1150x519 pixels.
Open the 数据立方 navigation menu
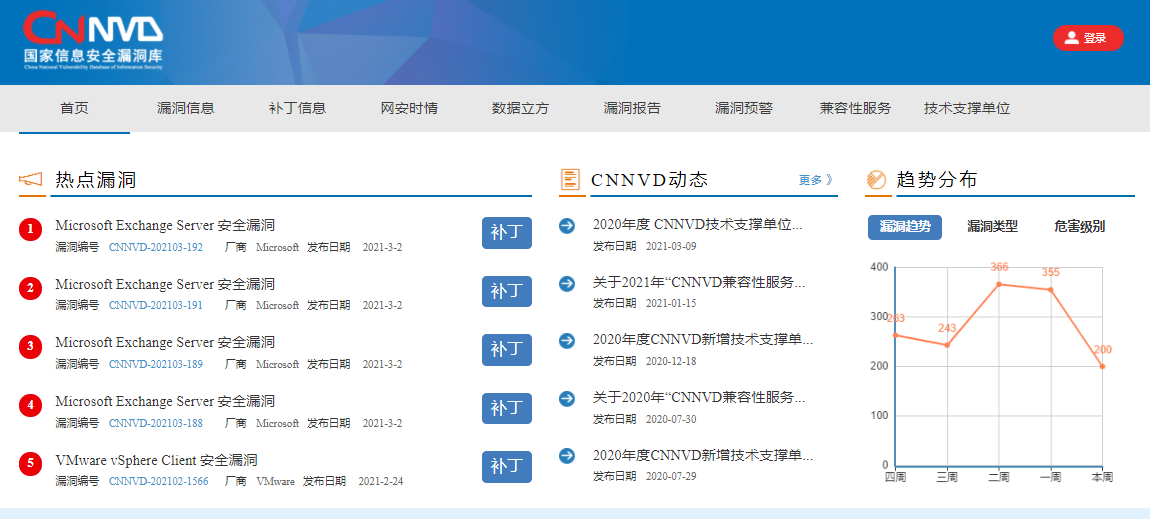point(520,108)
